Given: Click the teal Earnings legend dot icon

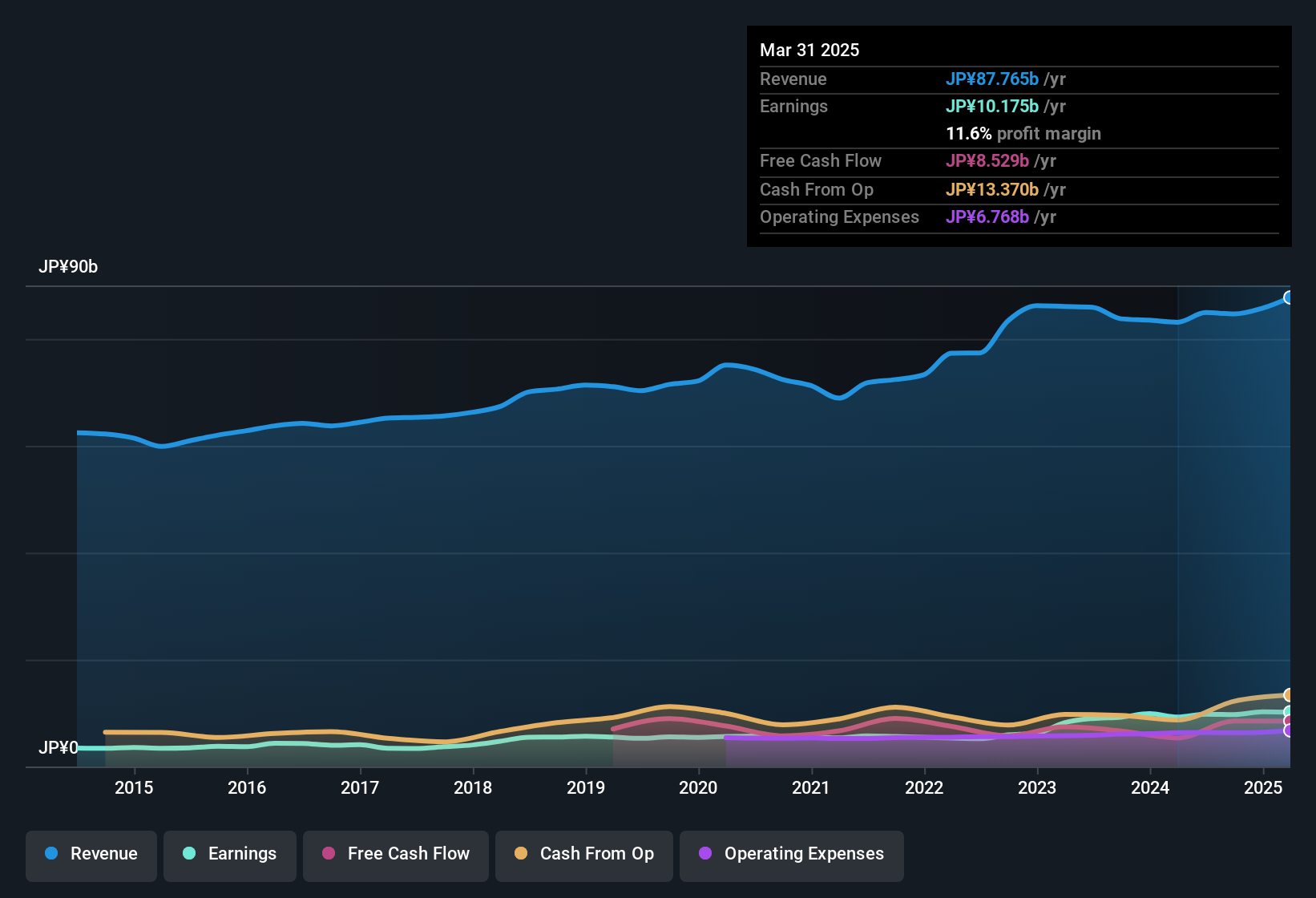Looking at the screenshot, I should click(189, 854).
